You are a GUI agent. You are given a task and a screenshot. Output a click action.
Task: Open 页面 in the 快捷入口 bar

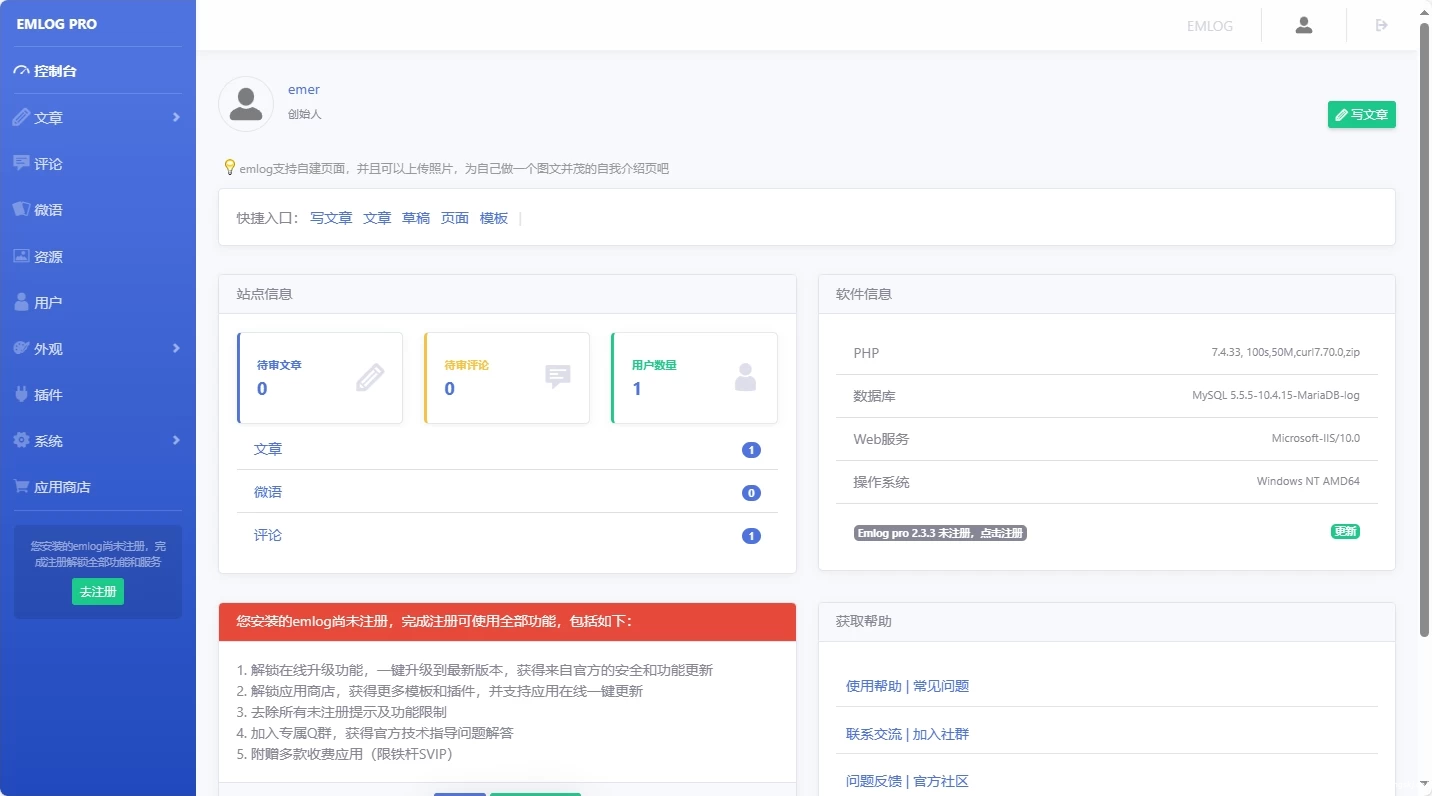coord(455,218)
